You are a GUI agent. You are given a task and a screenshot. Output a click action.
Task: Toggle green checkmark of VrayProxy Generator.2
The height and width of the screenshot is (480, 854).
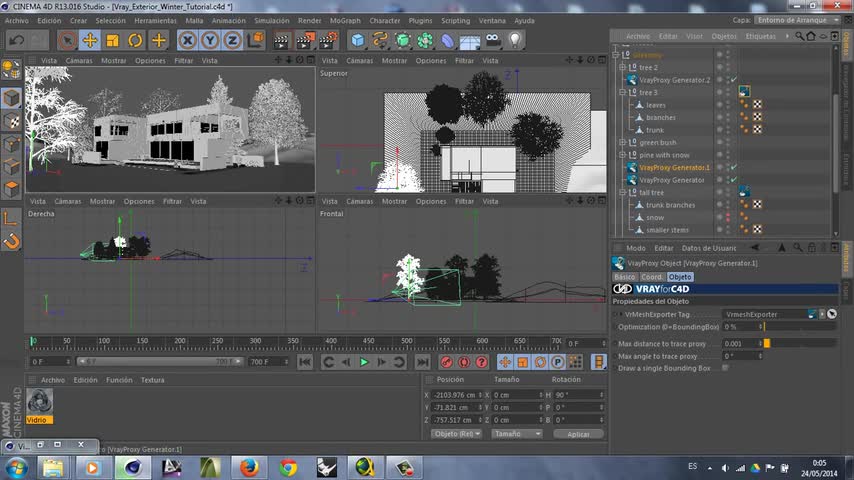tap(733, 80)
